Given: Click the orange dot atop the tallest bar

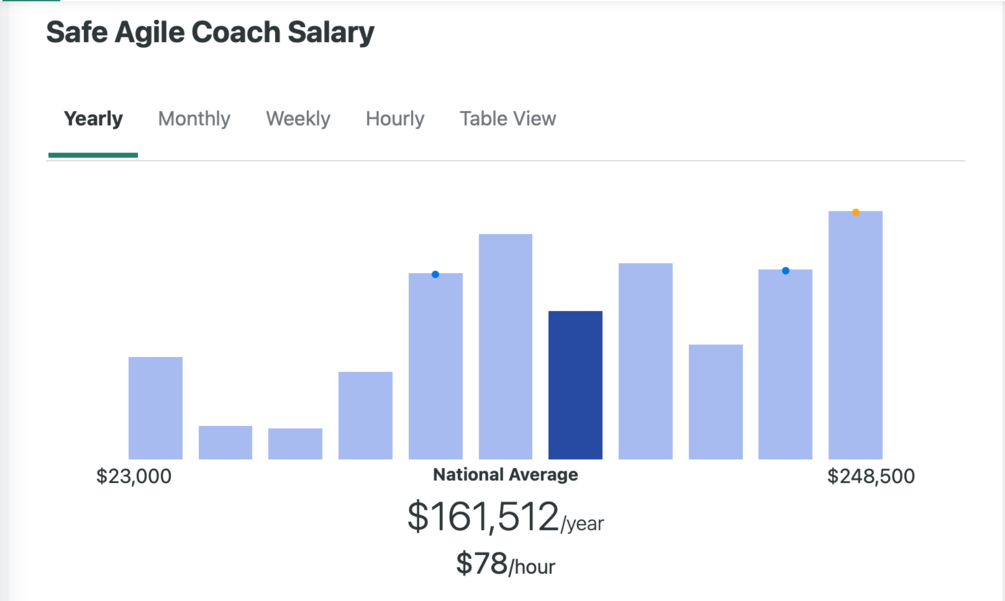Looking at the screenshot, I should pos(856,212).
